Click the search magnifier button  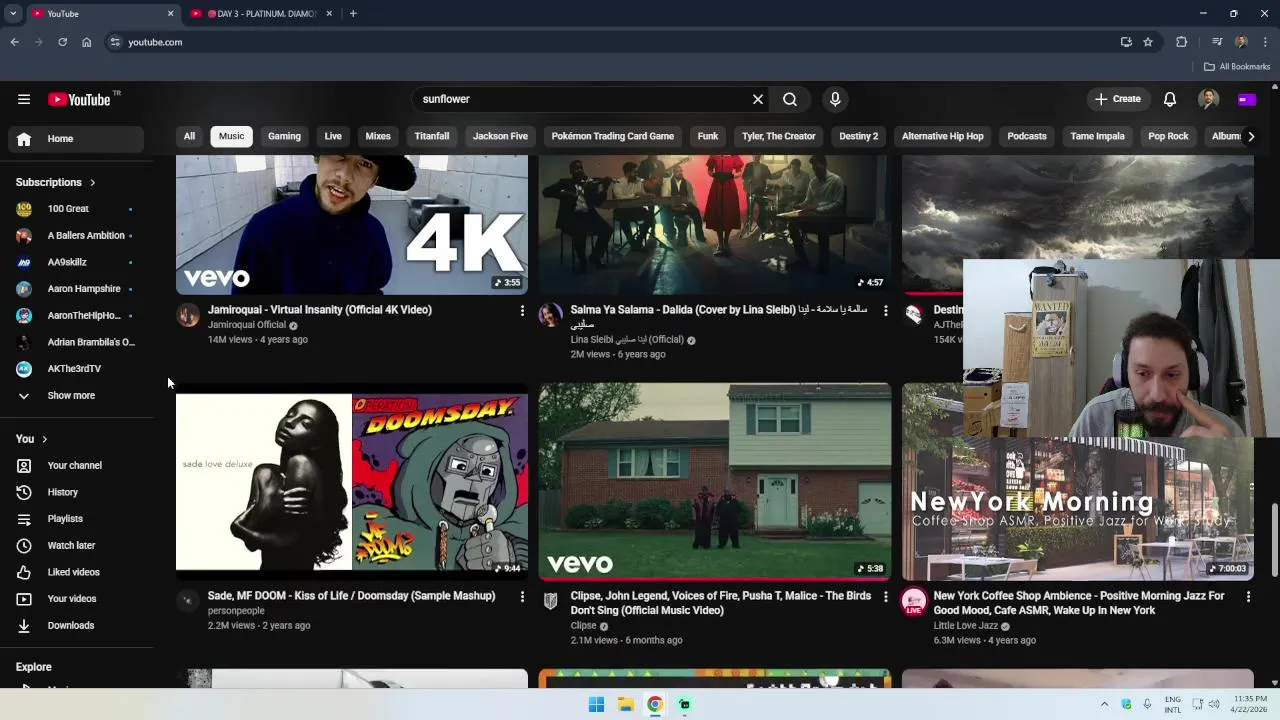tap(790, 99)
